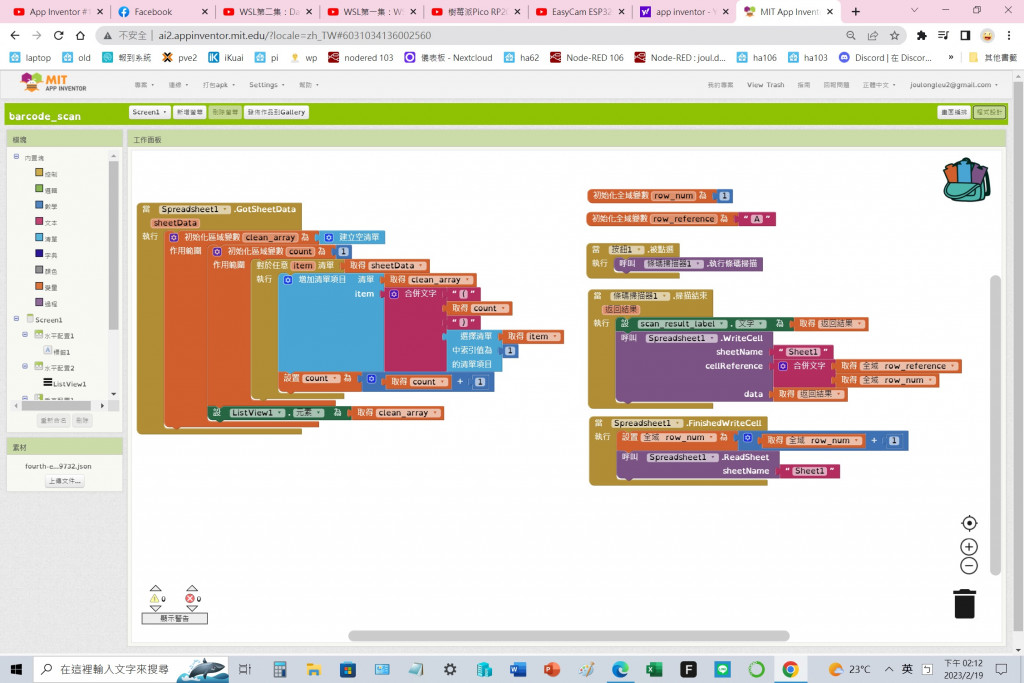Click My Projects link left of View Trash
1024x683 pixels.
coord(720,85)
